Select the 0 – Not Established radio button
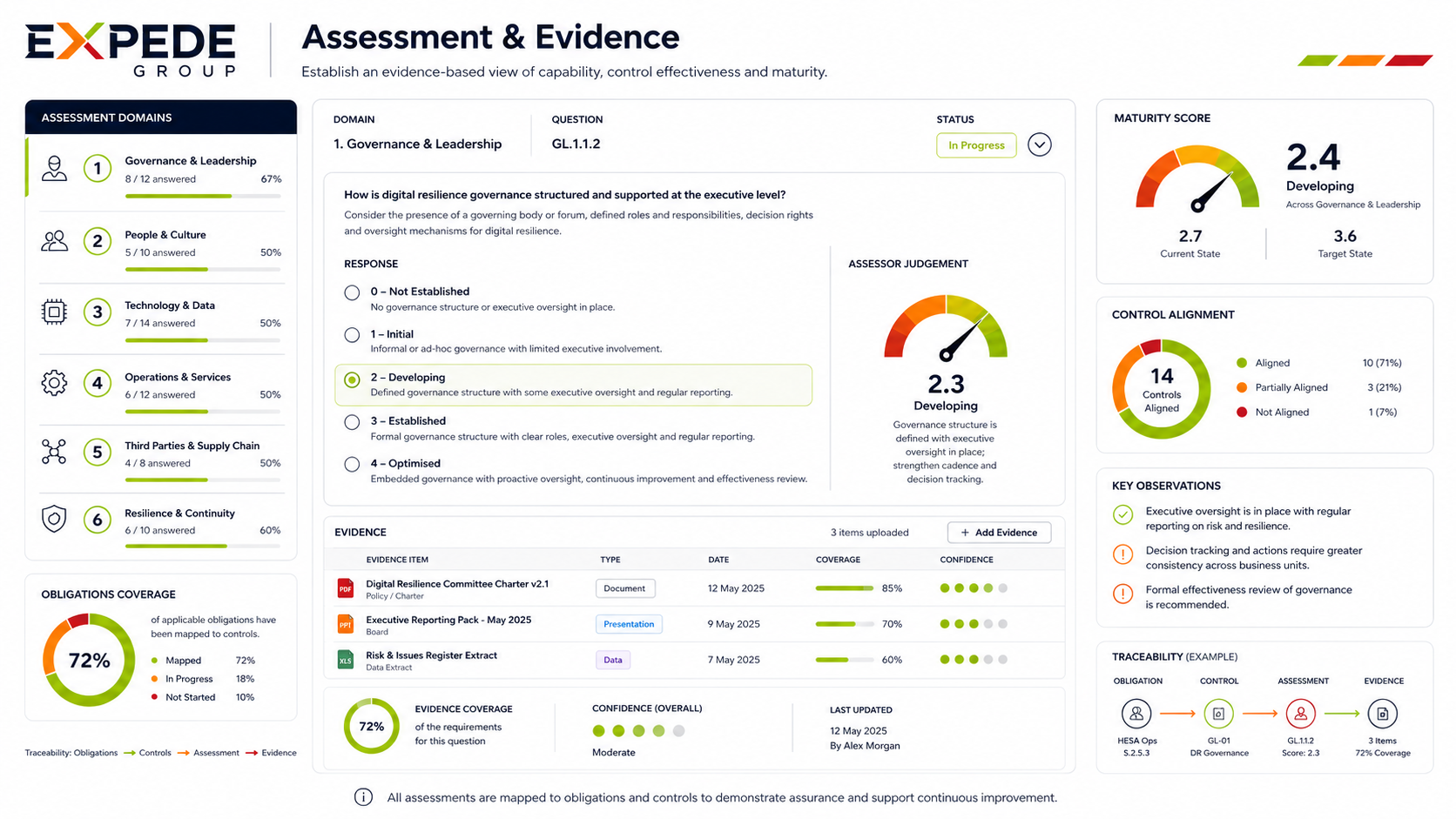Viewport: 1456px width, 819px height. click(352, 292)
